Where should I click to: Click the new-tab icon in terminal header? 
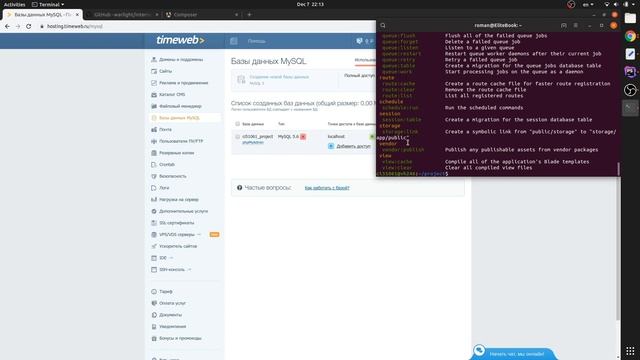coord(564,25)
